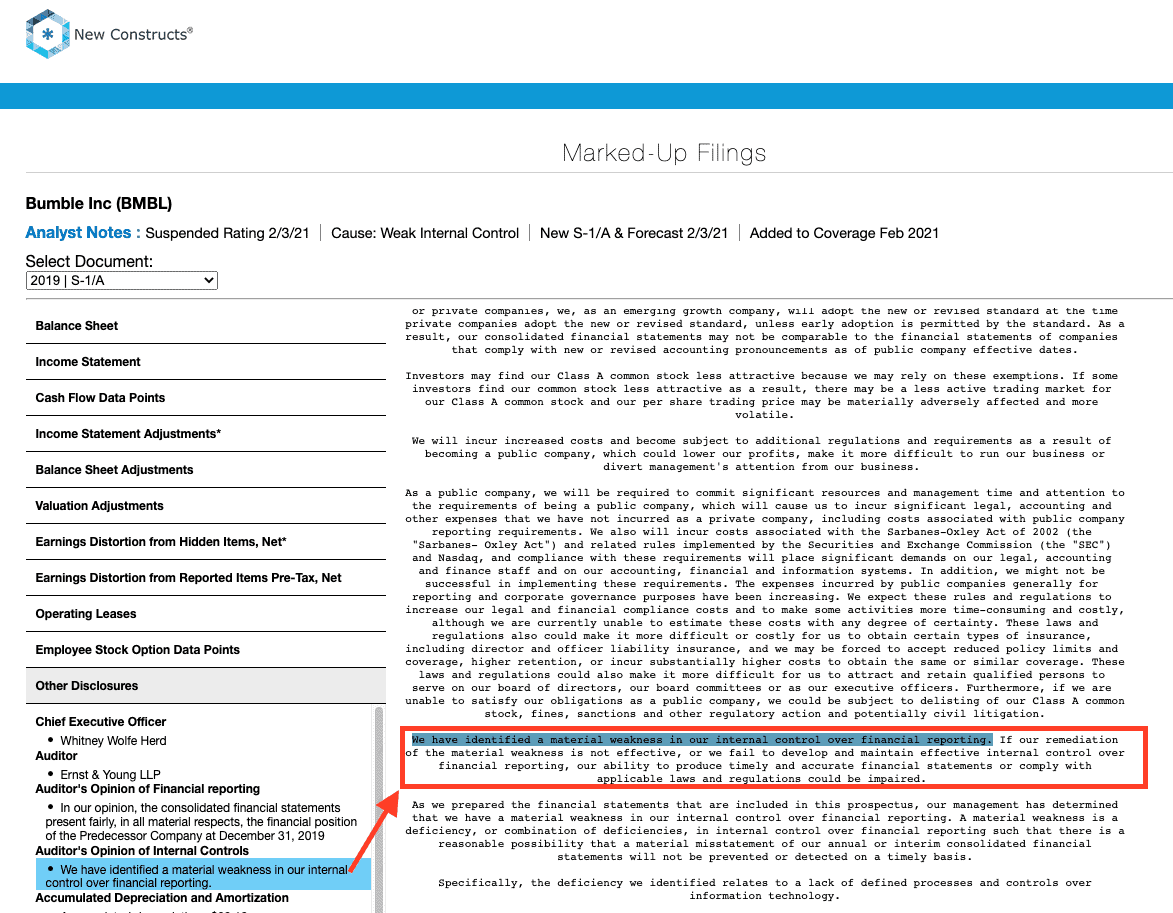This screenshot has width=1173, height=913.
Task: Click paragraph starting 'Investors may find our Class A'
Action: (762, 395)
